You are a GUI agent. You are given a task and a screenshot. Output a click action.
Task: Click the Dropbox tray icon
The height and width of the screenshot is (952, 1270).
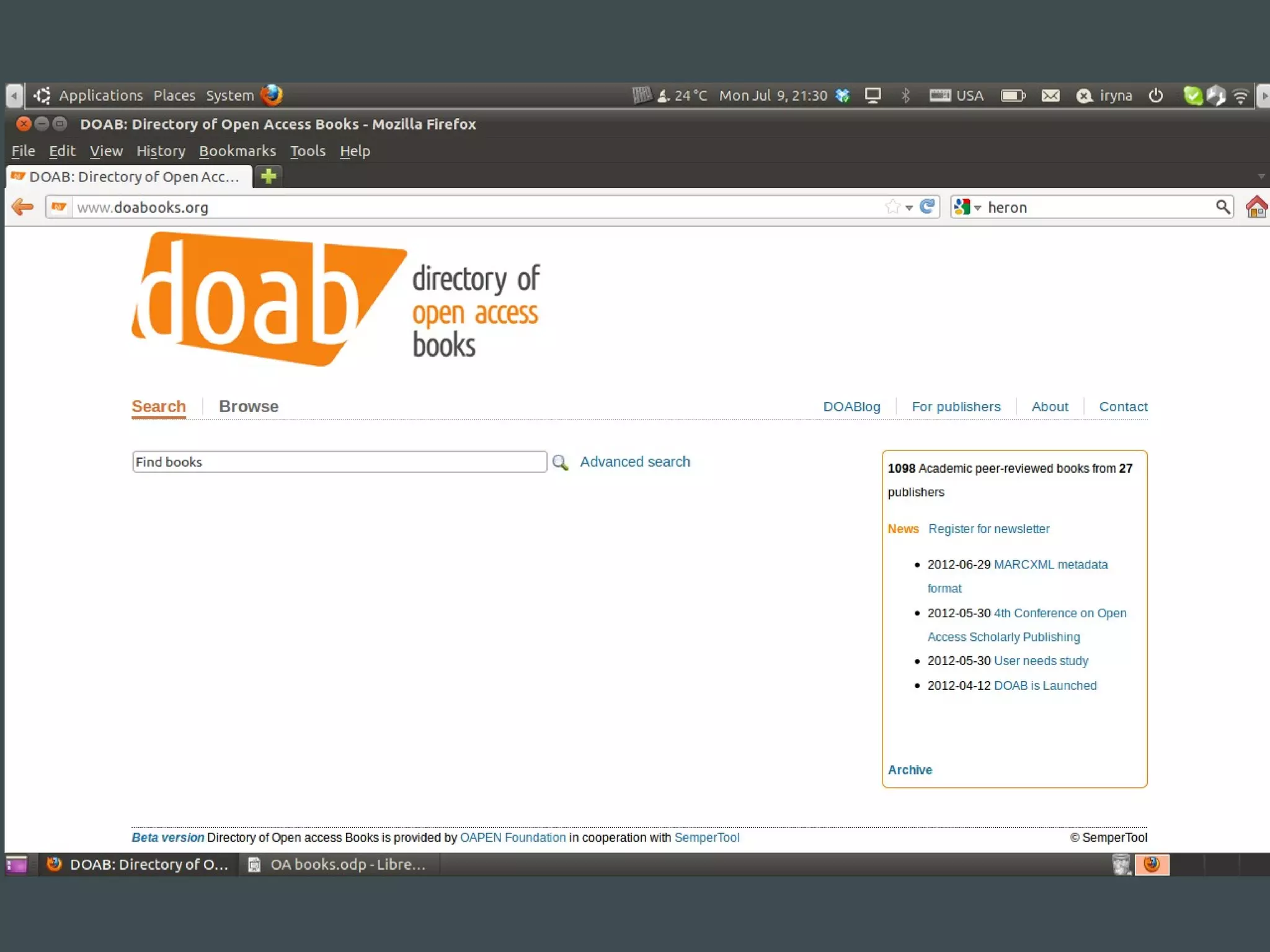(x=842, y=95)
